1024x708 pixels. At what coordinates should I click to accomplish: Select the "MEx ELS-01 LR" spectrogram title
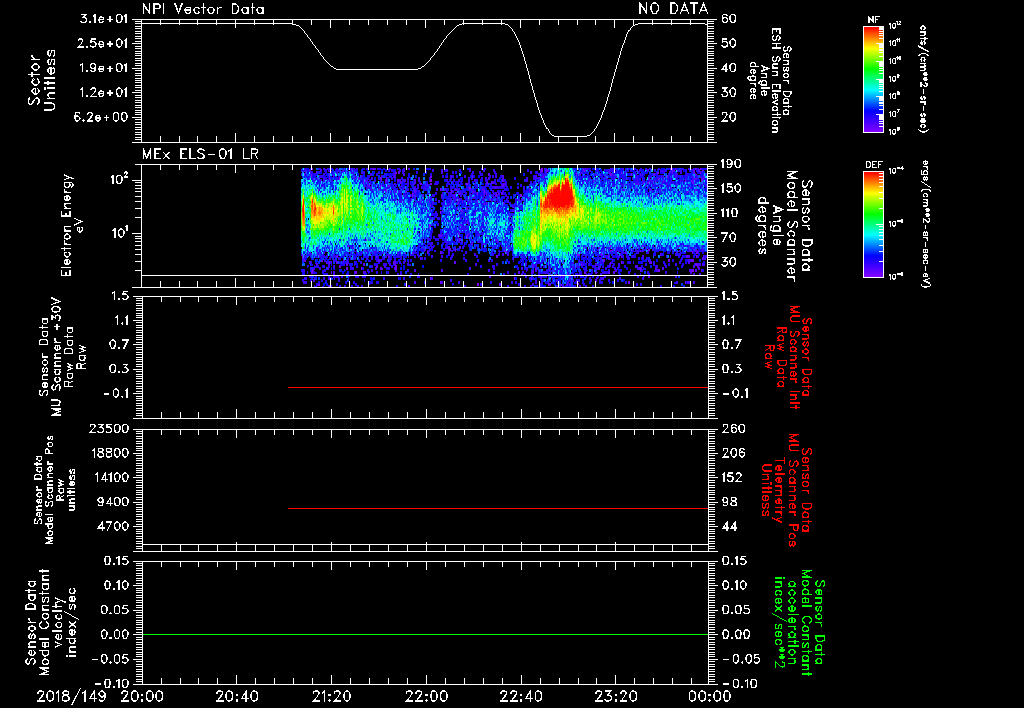coord(200,155)
